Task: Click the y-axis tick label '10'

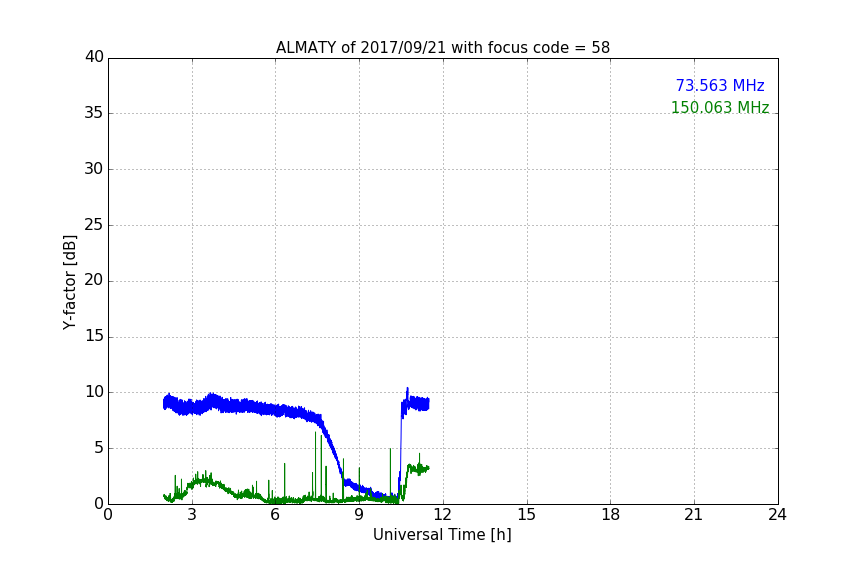Action: tap(94, 392)
